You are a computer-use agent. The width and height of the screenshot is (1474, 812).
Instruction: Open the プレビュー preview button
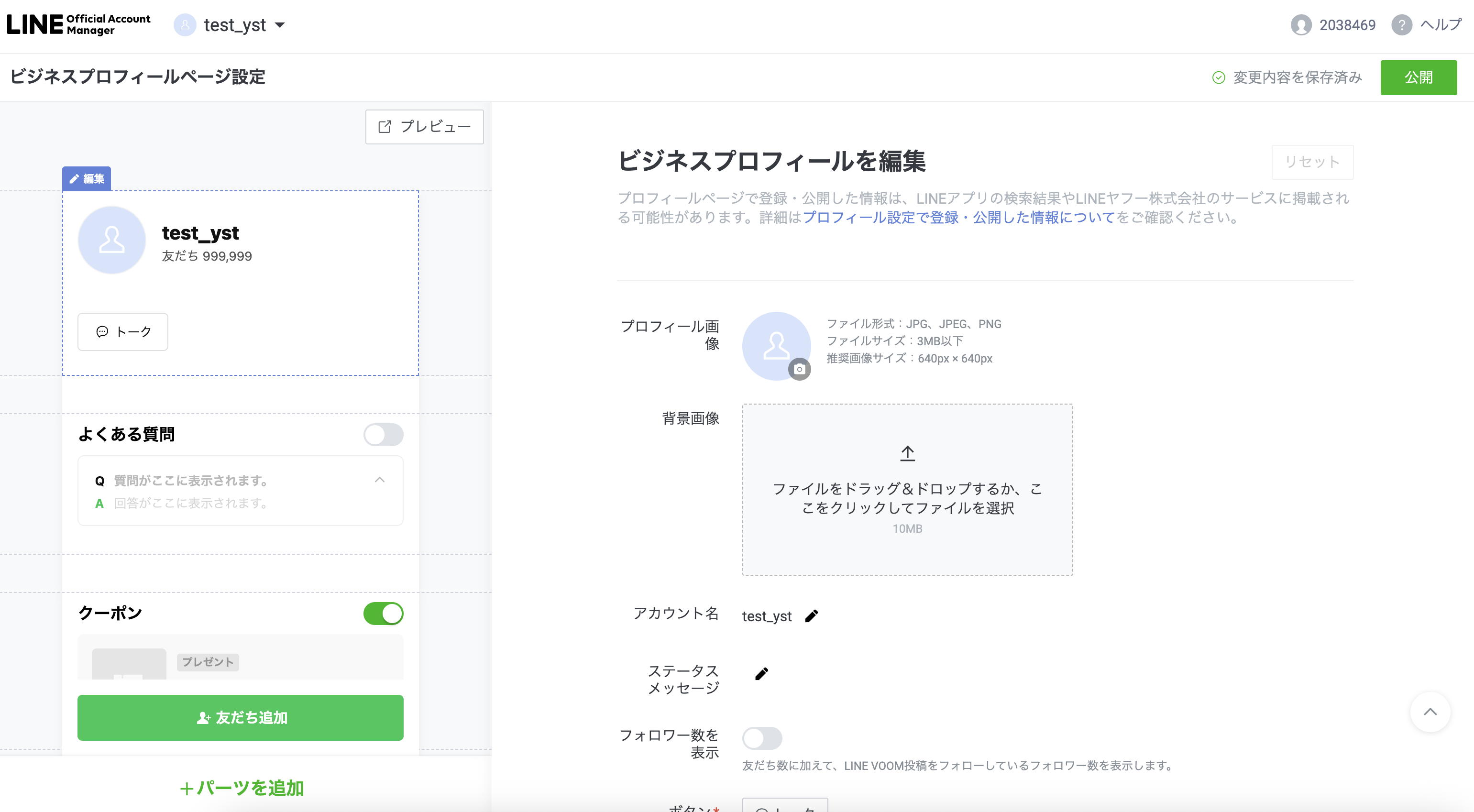pyautogui.click(x=425, y=126)
